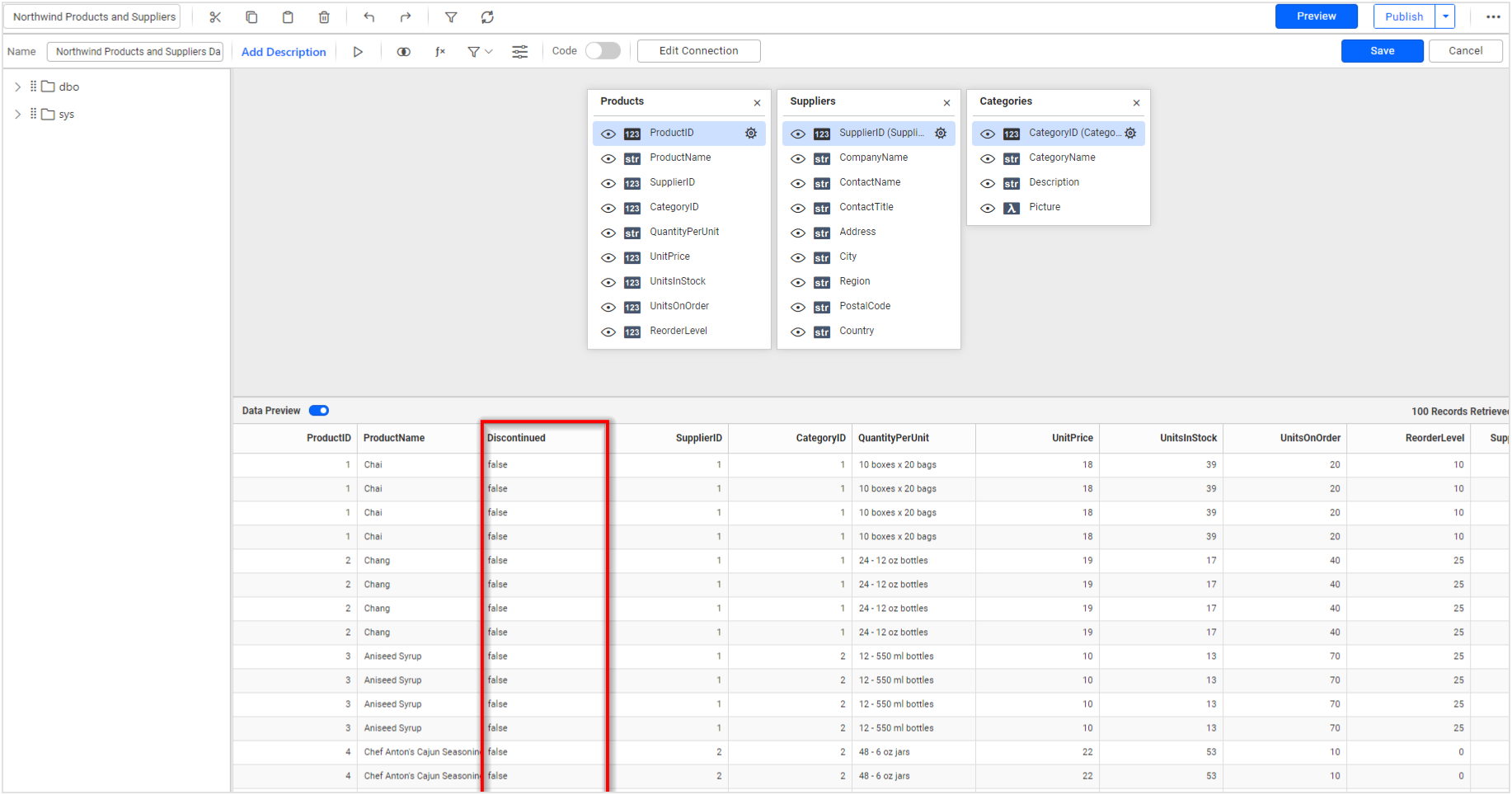Viewport: 1512px width, 795px height.
Task: Open the Publish dropdown arrow
Action: coord(1444,16)
